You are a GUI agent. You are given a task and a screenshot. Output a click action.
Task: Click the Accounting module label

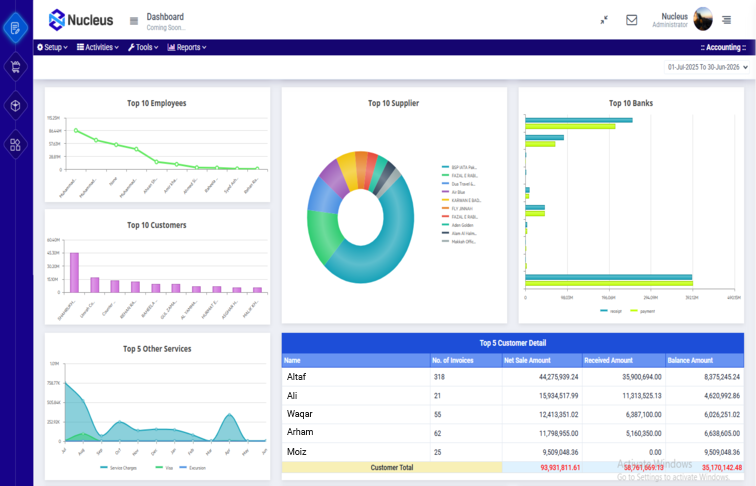pyautogui.click(x=723, y=47)
